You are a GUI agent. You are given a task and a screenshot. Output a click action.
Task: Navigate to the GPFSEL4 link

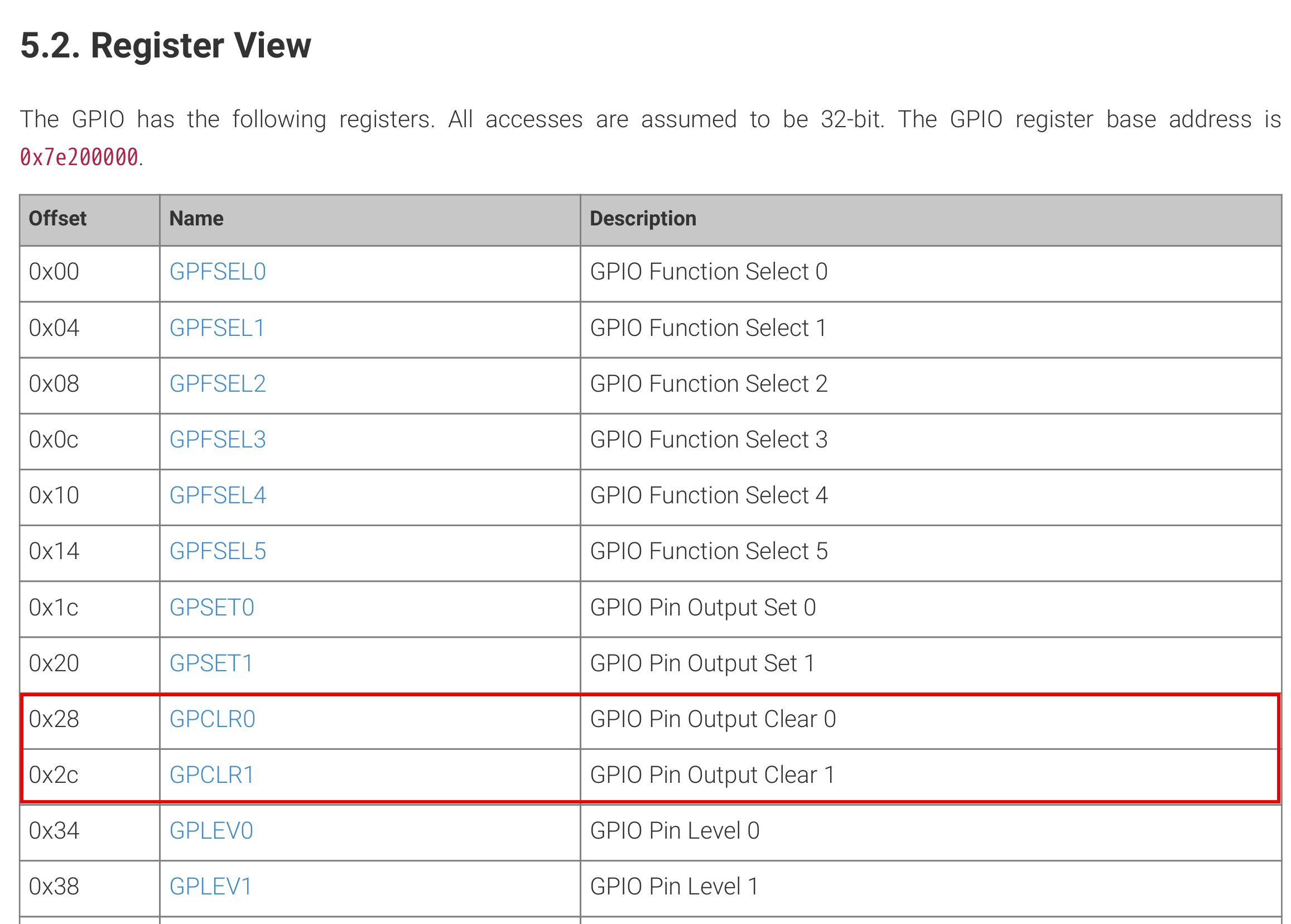pyautogui.click(x=218, y=495)
